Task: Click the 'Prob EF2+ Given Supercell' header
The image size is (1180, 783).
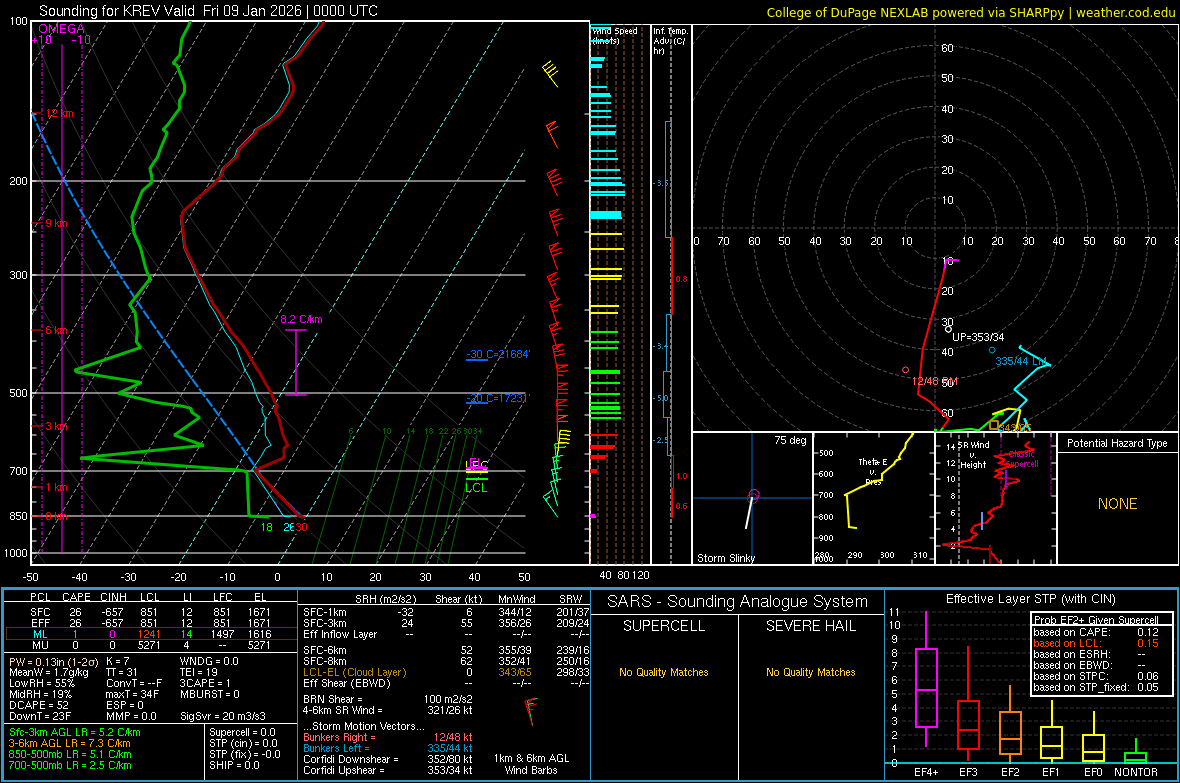Action: tap(1096, 620)
